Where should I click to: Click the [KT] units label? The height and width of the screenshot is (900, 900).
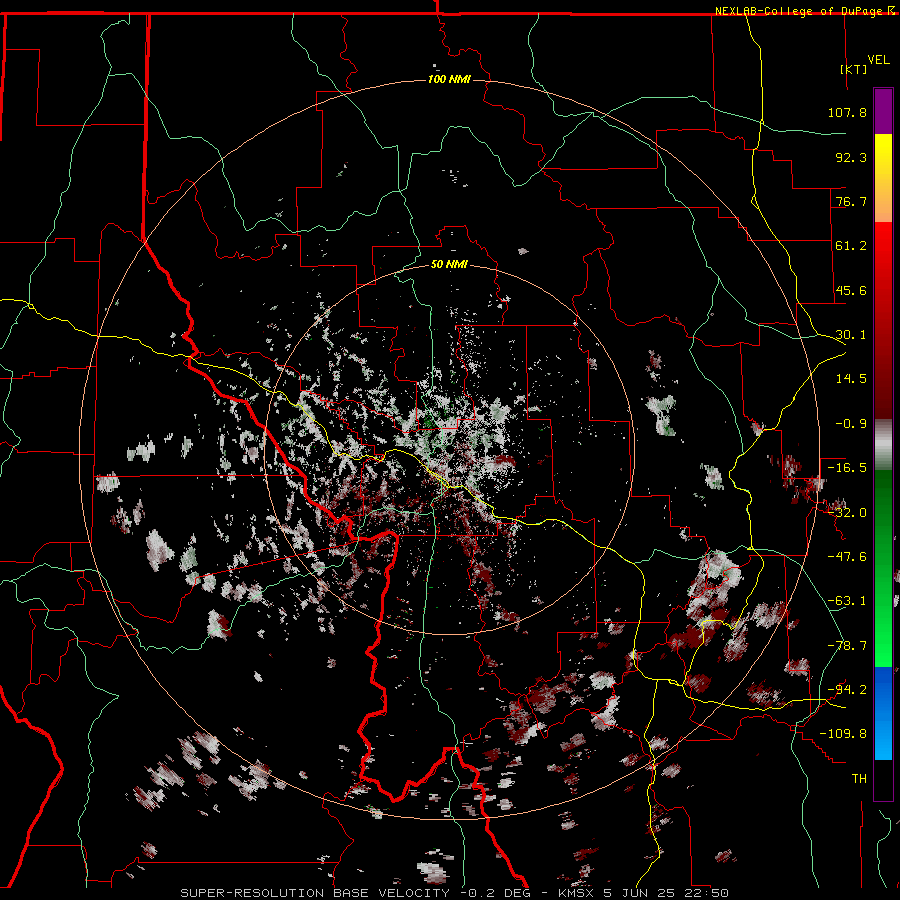point(854,69)
